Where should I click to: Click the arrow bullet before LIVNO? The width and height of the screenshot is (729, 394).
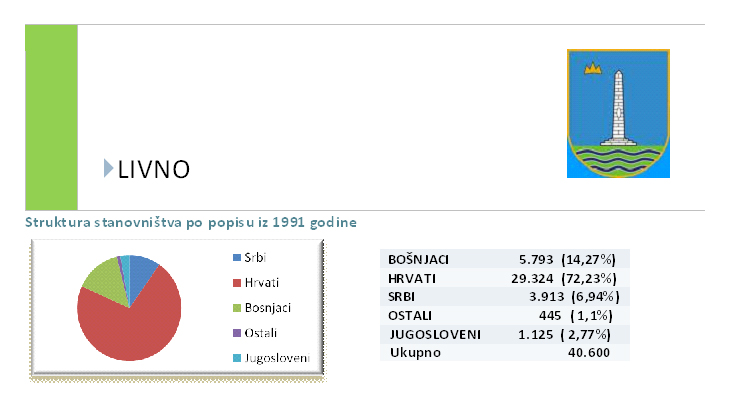(108, 168)
